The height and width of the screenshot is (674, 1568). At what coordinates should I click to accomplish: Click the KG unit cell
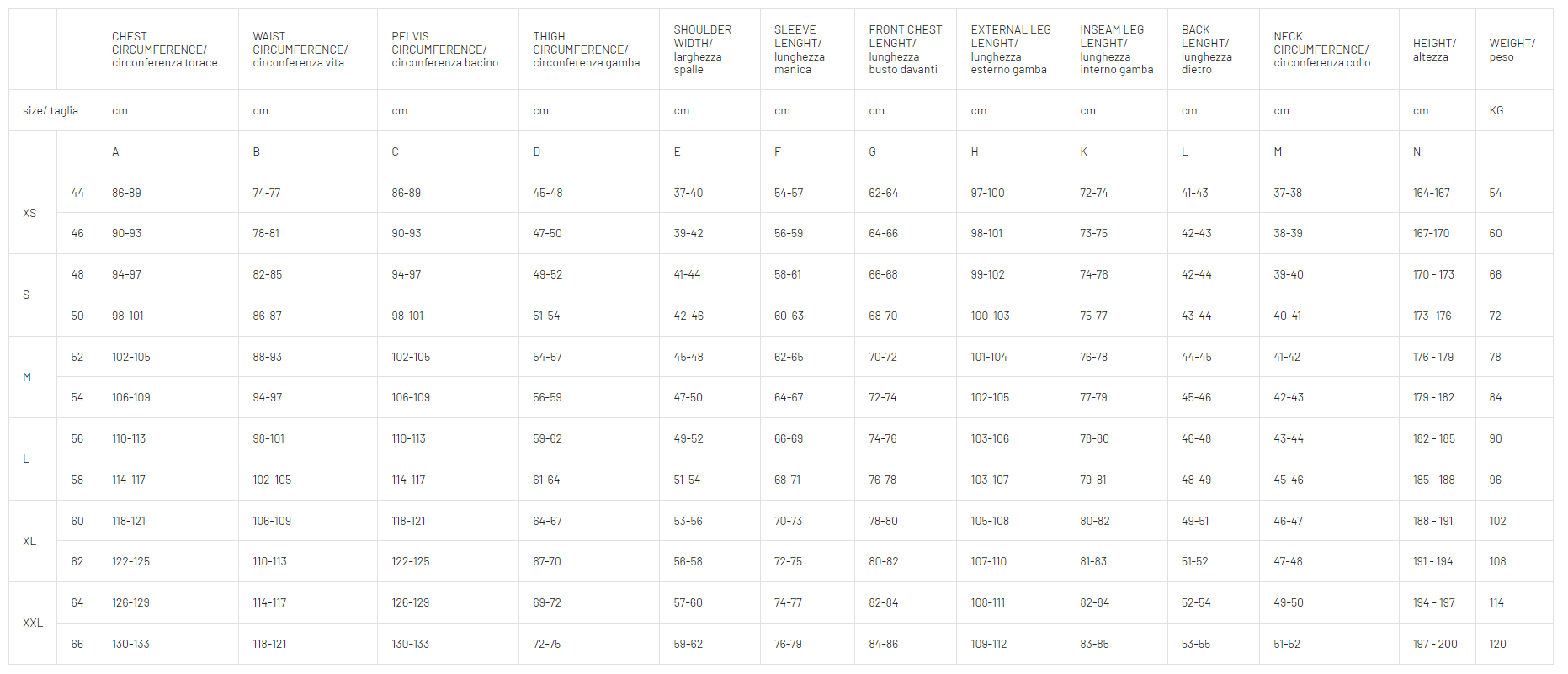click(1496, 110)
